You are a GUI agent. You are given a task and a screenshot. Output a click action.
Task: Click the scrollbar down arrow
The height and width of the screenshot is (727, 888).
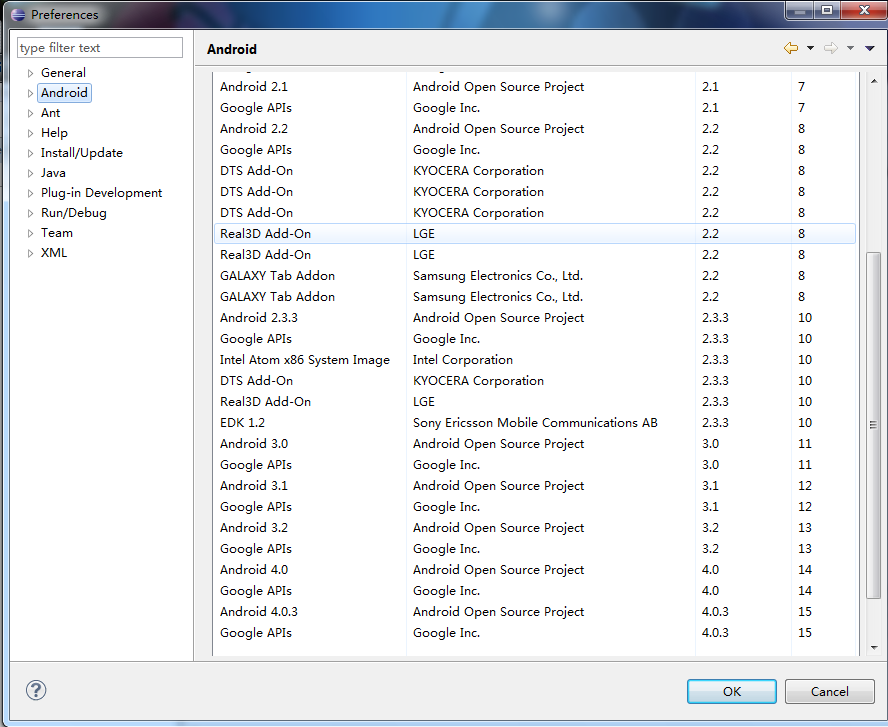coord(874,647)
